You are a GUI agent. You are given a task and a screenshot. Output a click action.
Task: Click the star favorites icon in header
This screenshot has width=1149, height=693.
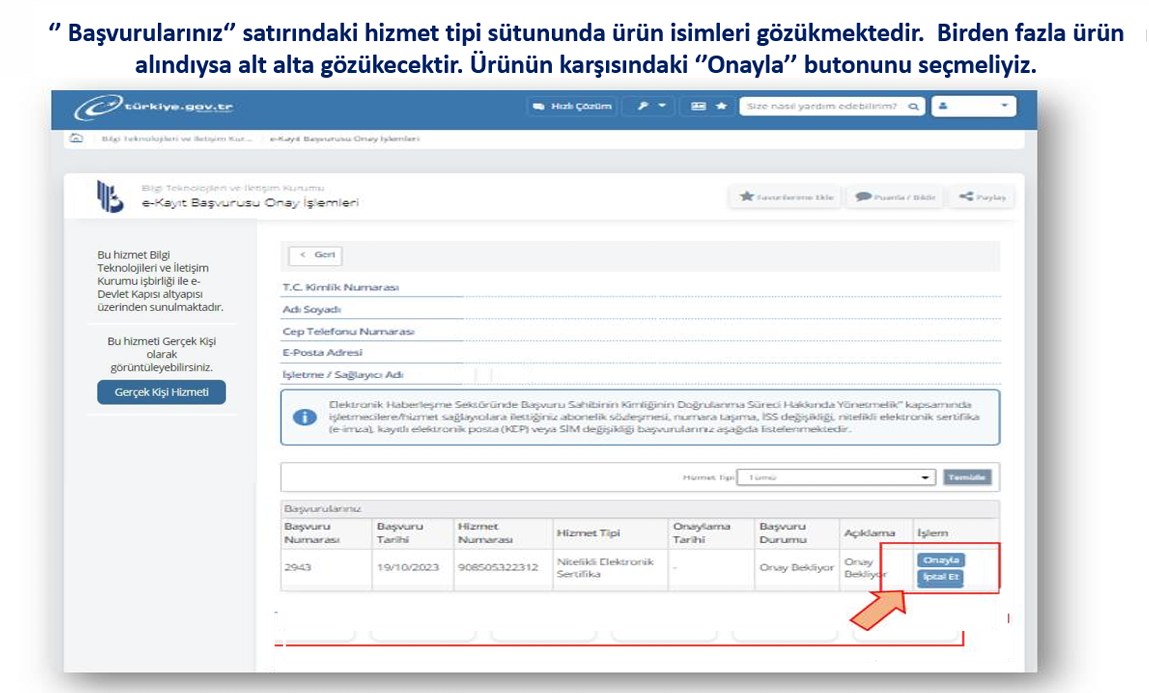coord(720,106)
